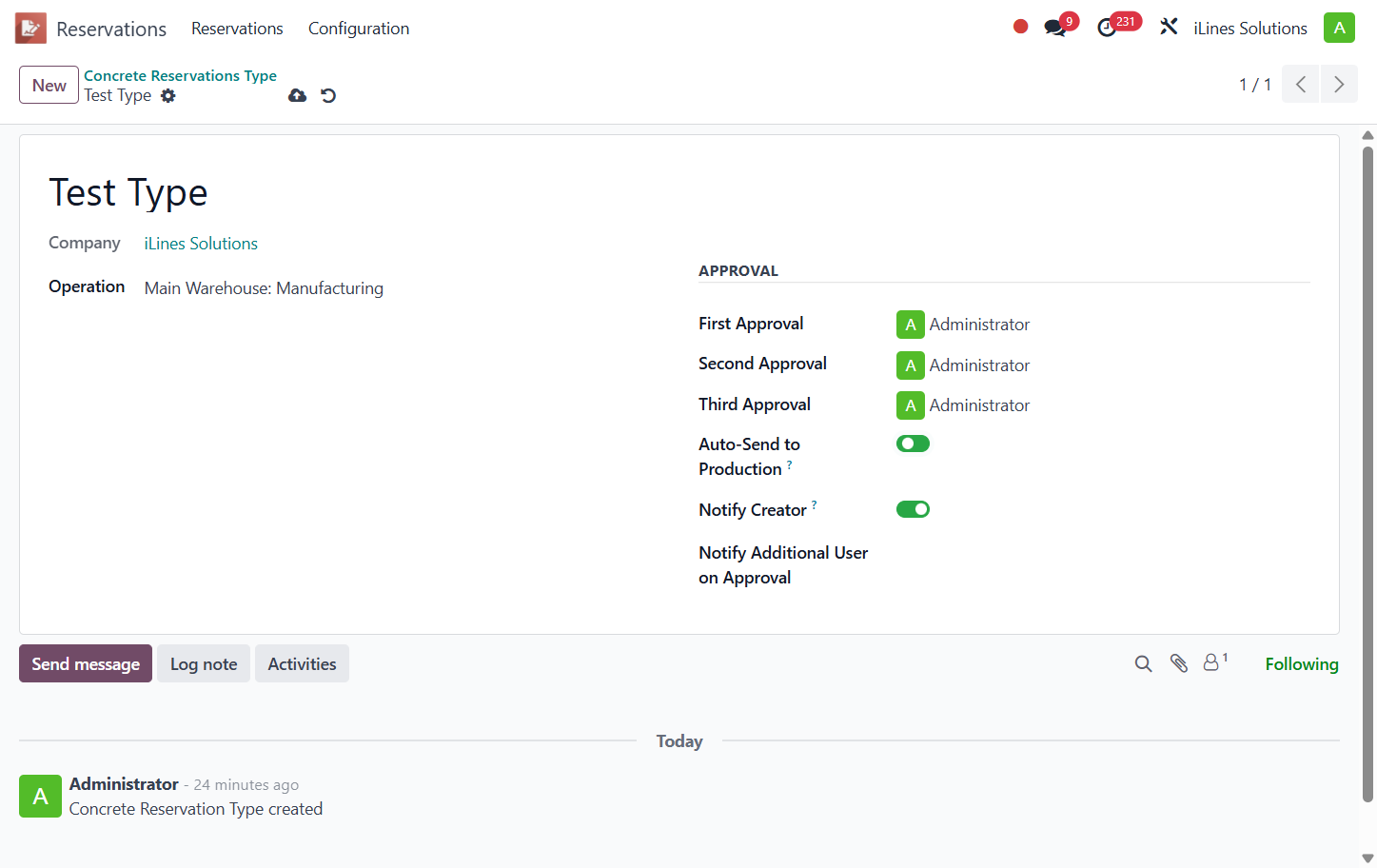Save the record manually with cloud icon

(298, 95)
